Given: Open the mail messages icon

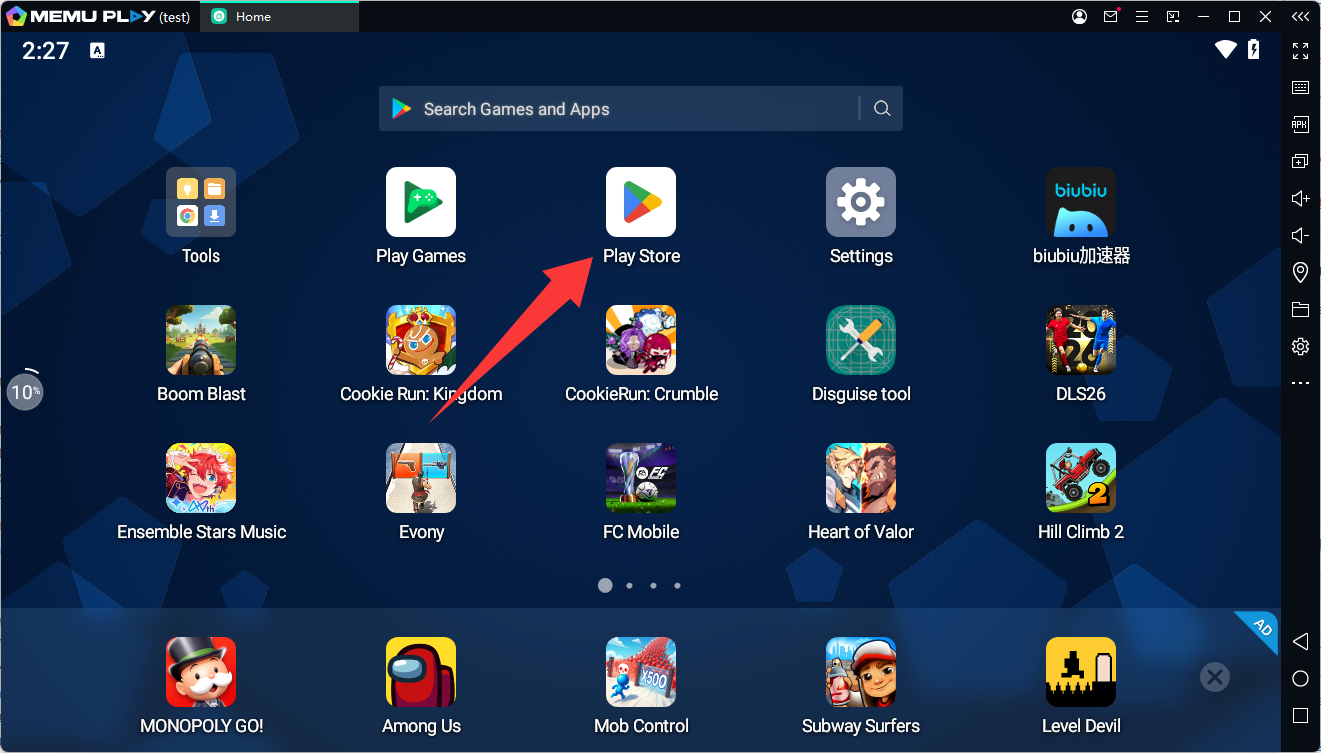Looking at the screenshot, I should pos(1111,16).
